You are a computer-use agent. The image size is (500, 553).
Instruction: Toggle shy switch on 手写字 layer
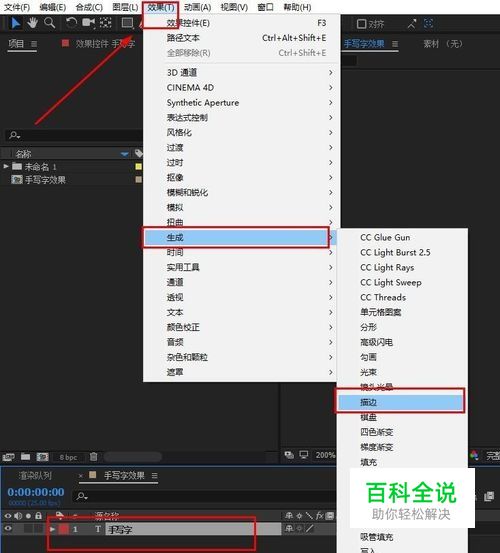click(x=289, y=529)
